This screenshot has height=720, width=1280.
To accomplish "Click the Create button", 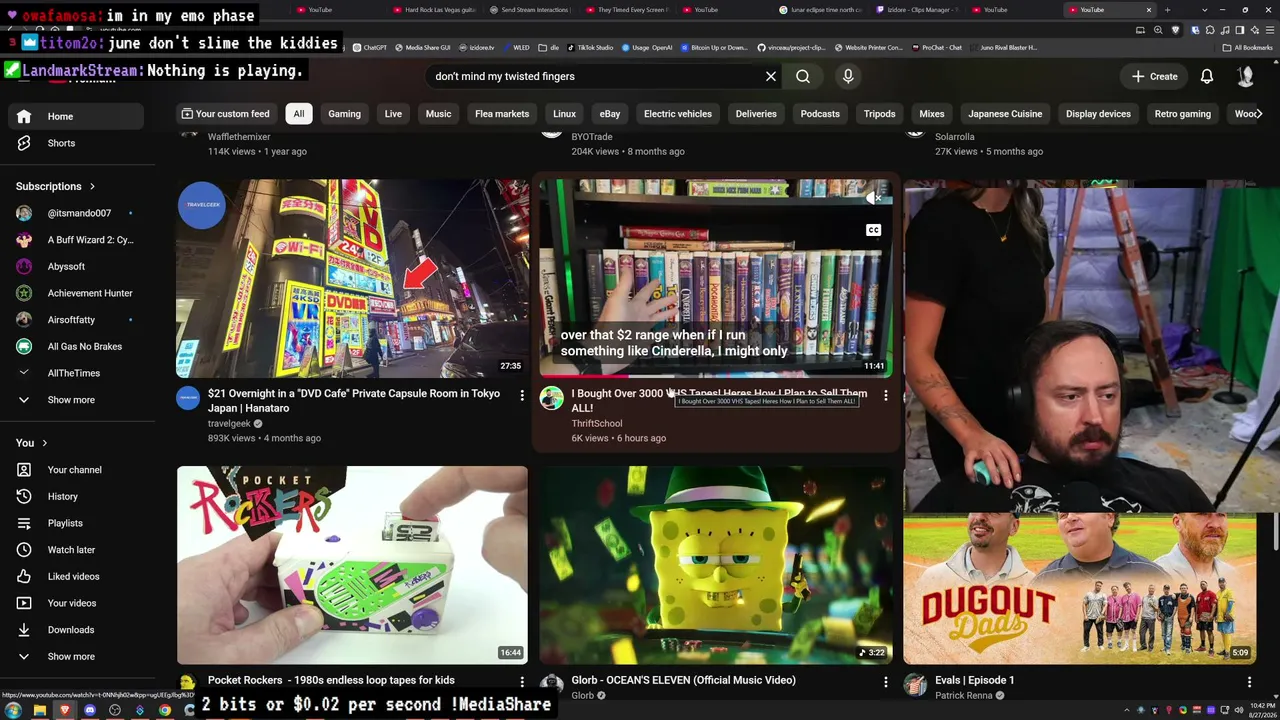I will [x=1154, y=76].
